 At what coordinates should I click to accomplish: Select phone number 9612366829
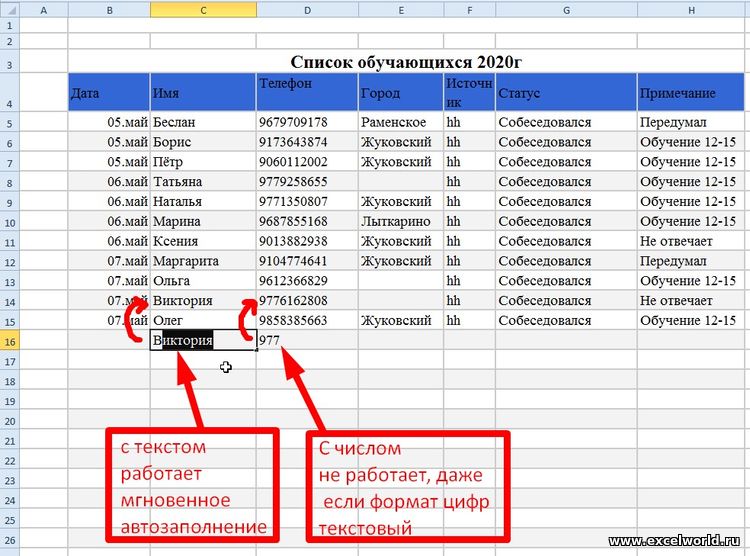pos(307,281)
